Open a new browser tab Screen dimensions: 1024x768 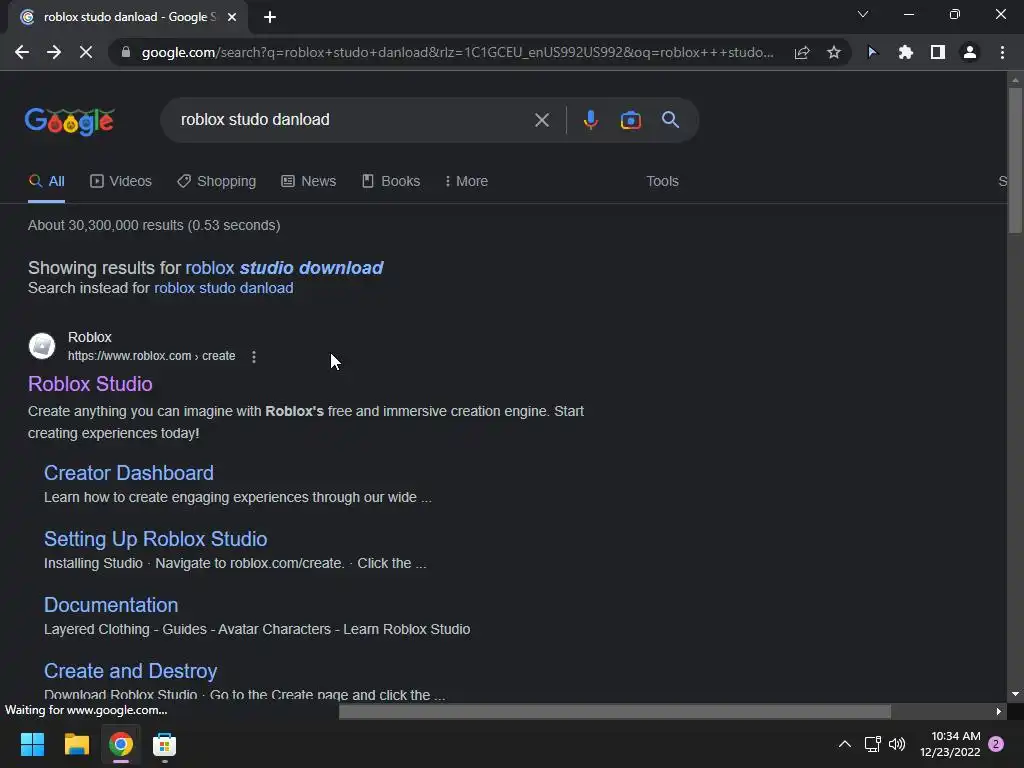pyautogui.click(x=270, y=17)
